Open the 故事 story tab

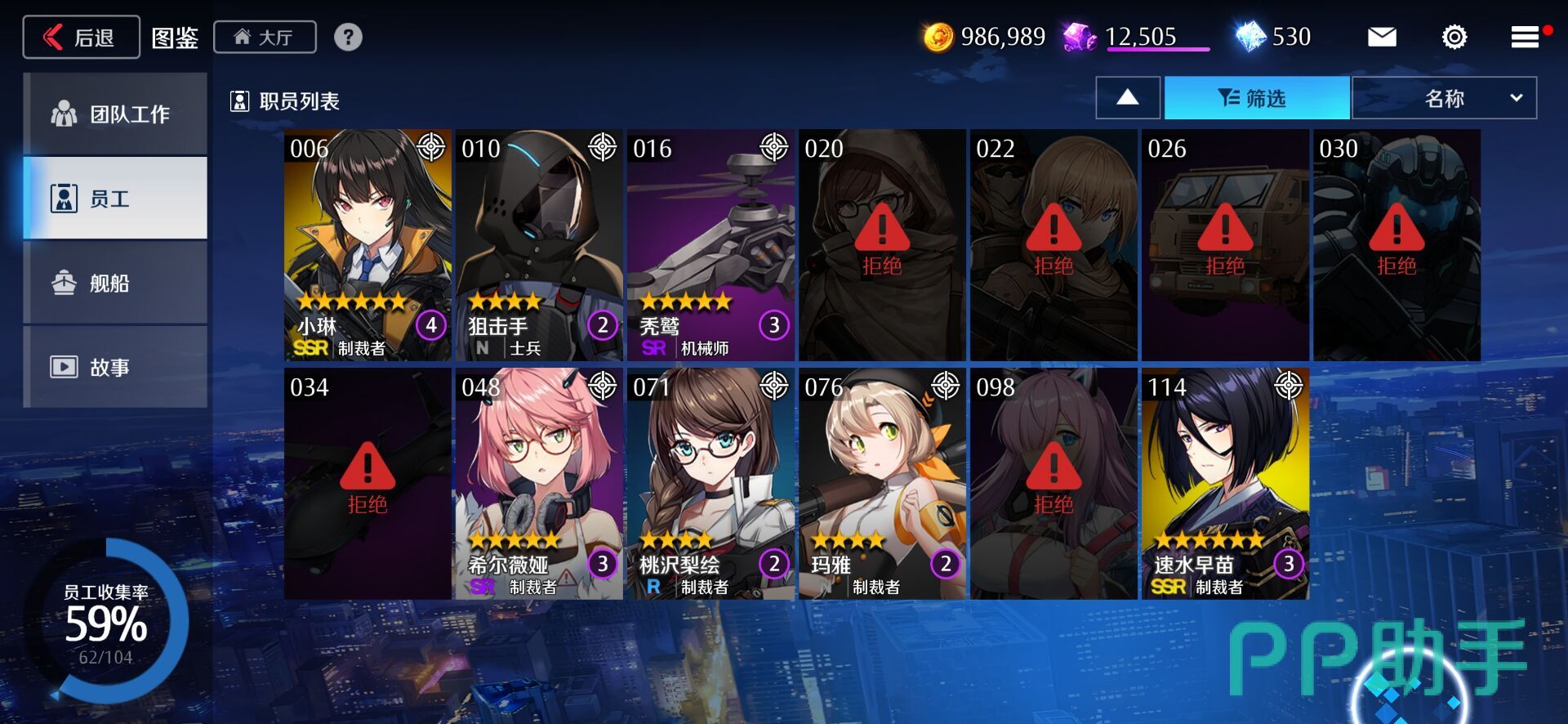click(x=115, y=367)
